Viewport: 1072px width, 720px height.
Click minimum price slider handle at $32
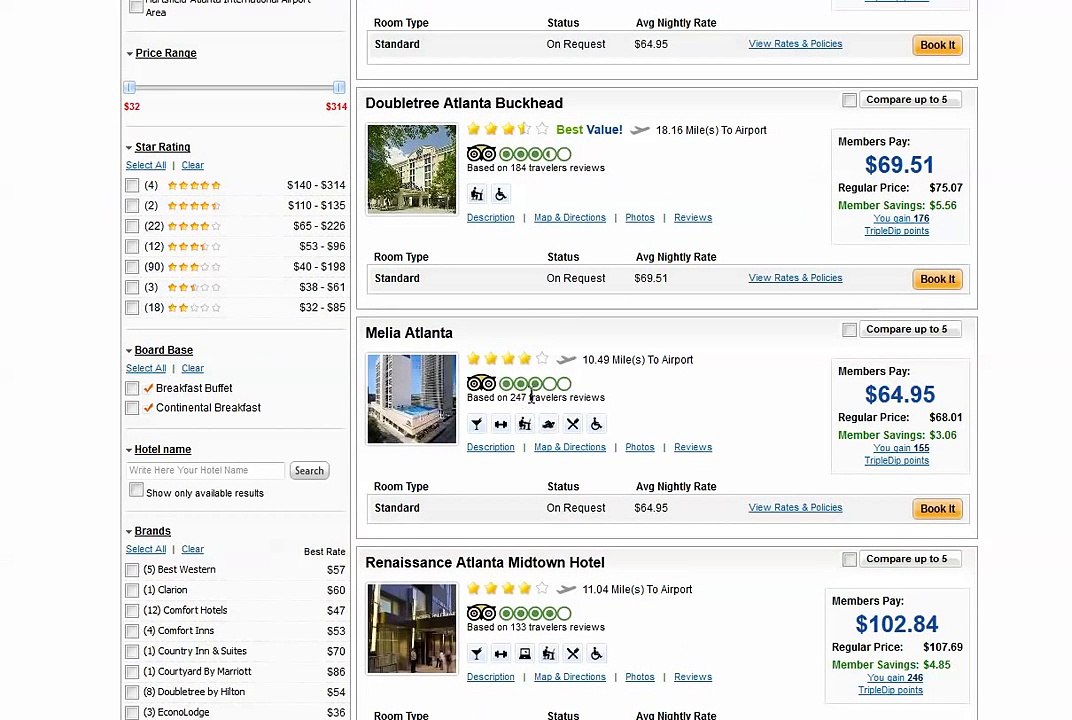[130, 87]
